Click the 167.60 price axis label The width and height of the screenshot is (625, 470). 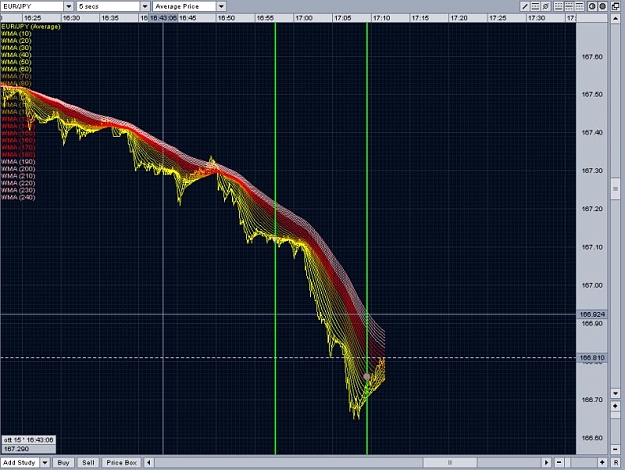point(592,57)
